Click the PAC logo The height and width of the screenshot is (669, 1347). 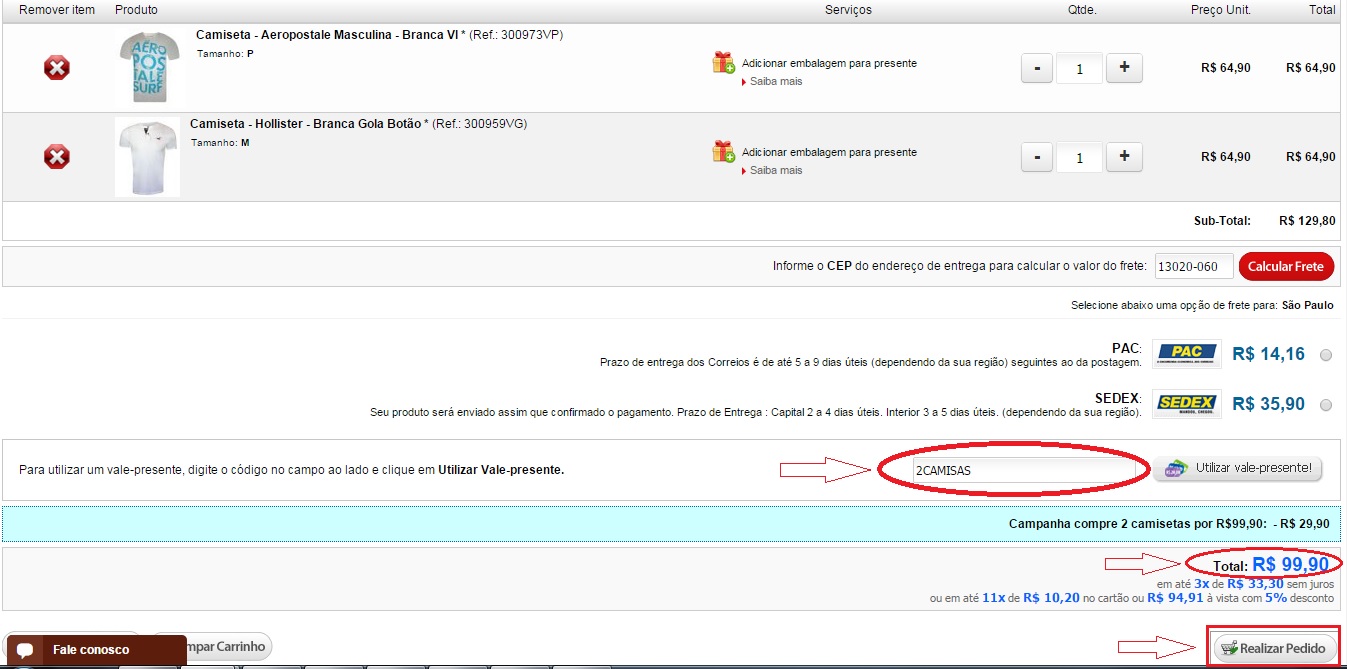point(1187,354)
